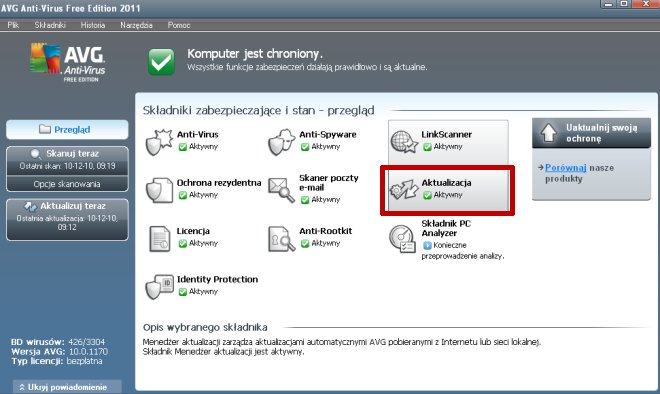
Task: Open the Licencja document icon
Action: tap(160, 239)
